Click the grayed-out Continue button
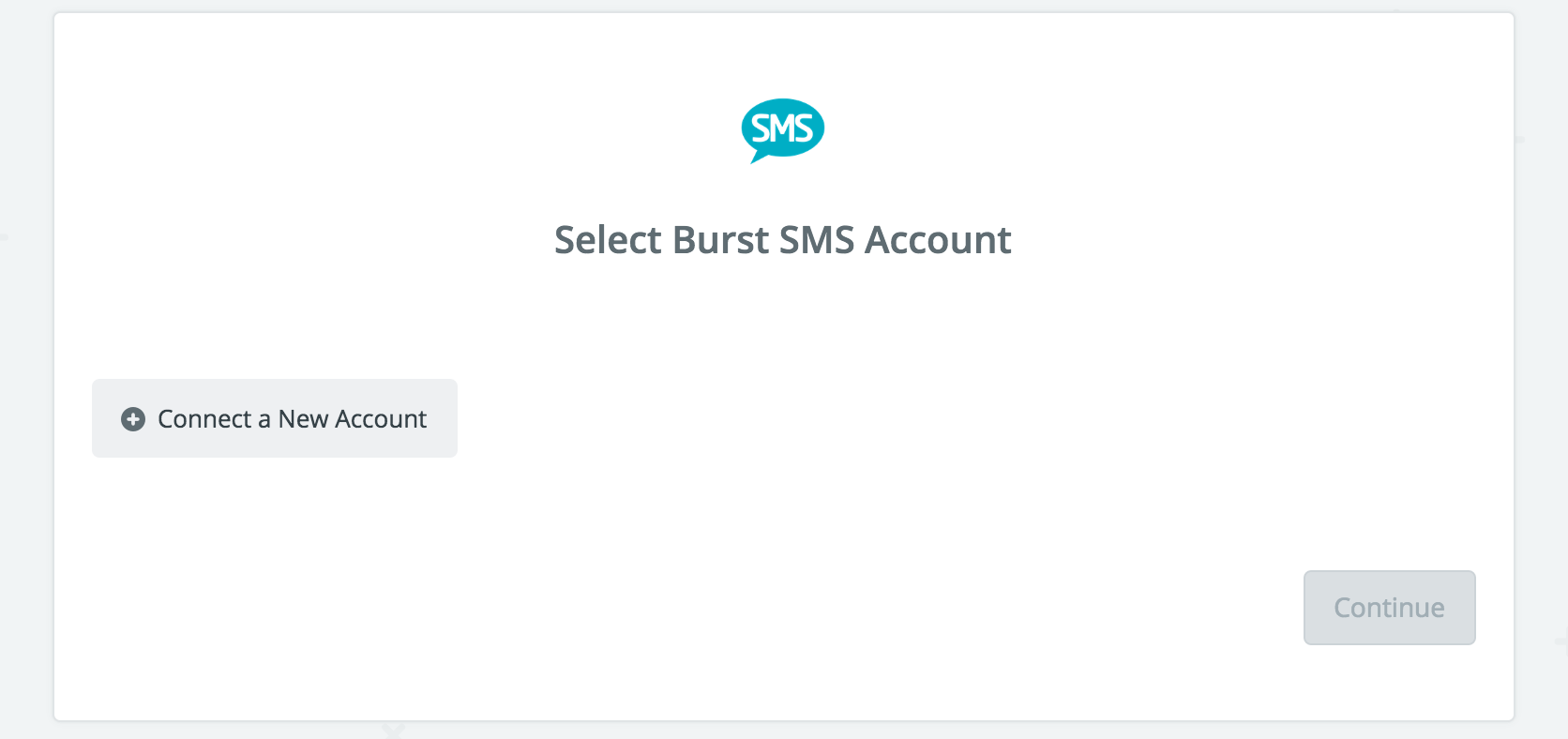The height and width of the screenshot is (739, 1568). [x=1389, y=608]
